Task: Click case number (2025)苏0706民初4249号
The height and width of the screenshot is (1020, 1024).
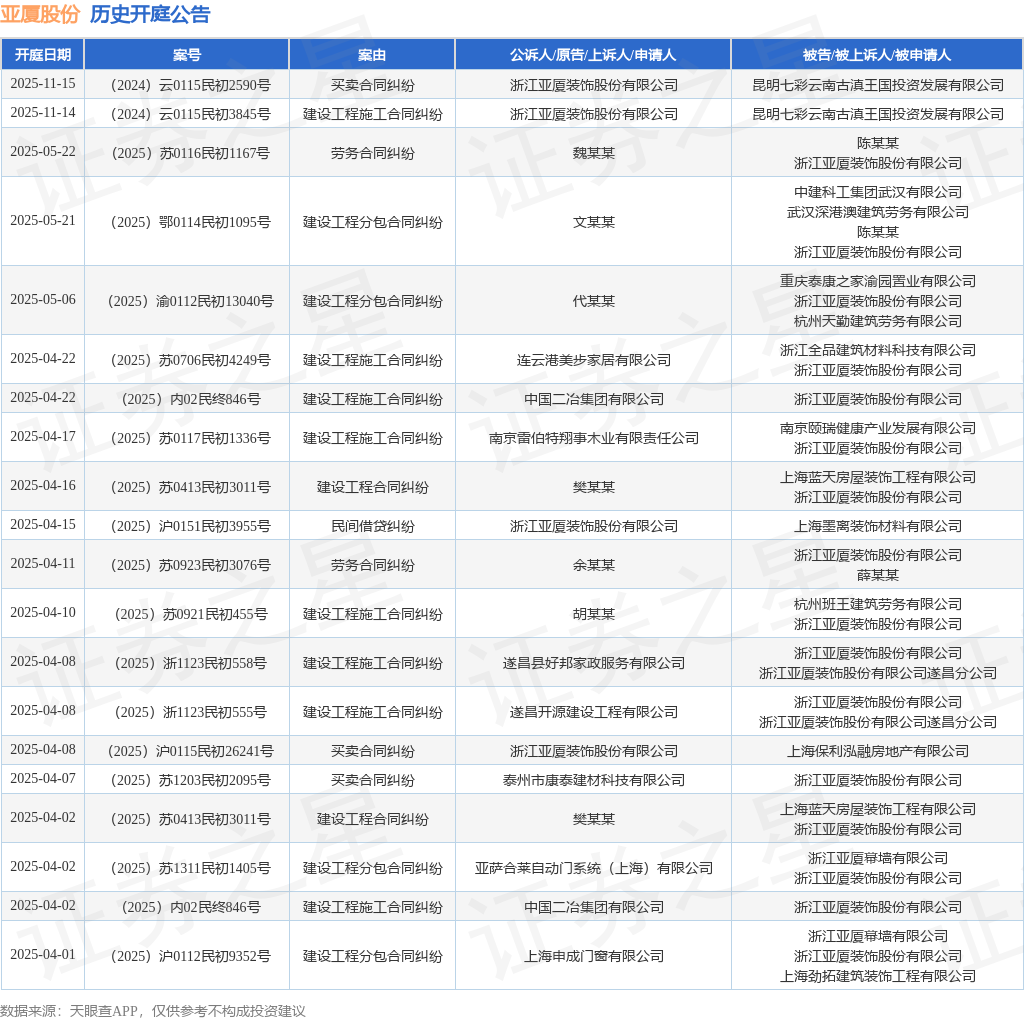Action: coord(190,360)
